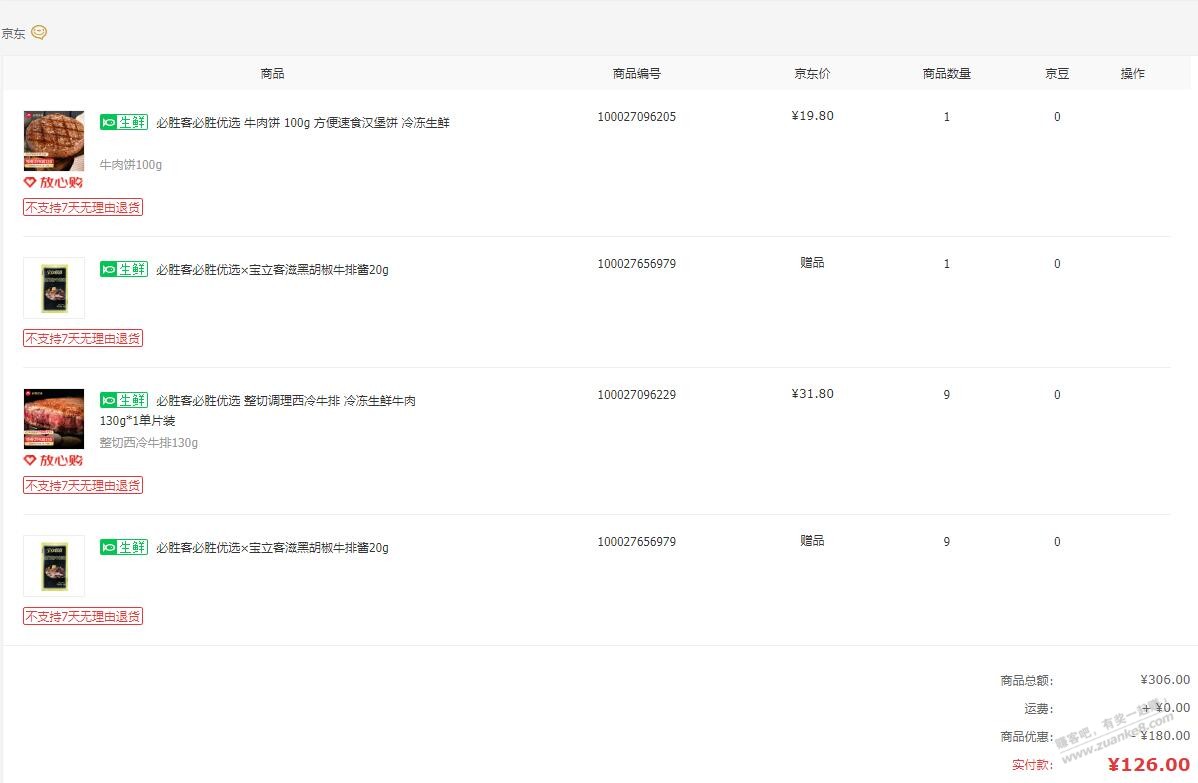
Task: Click the 商品编号 column header
Action: tap(637, 74)
